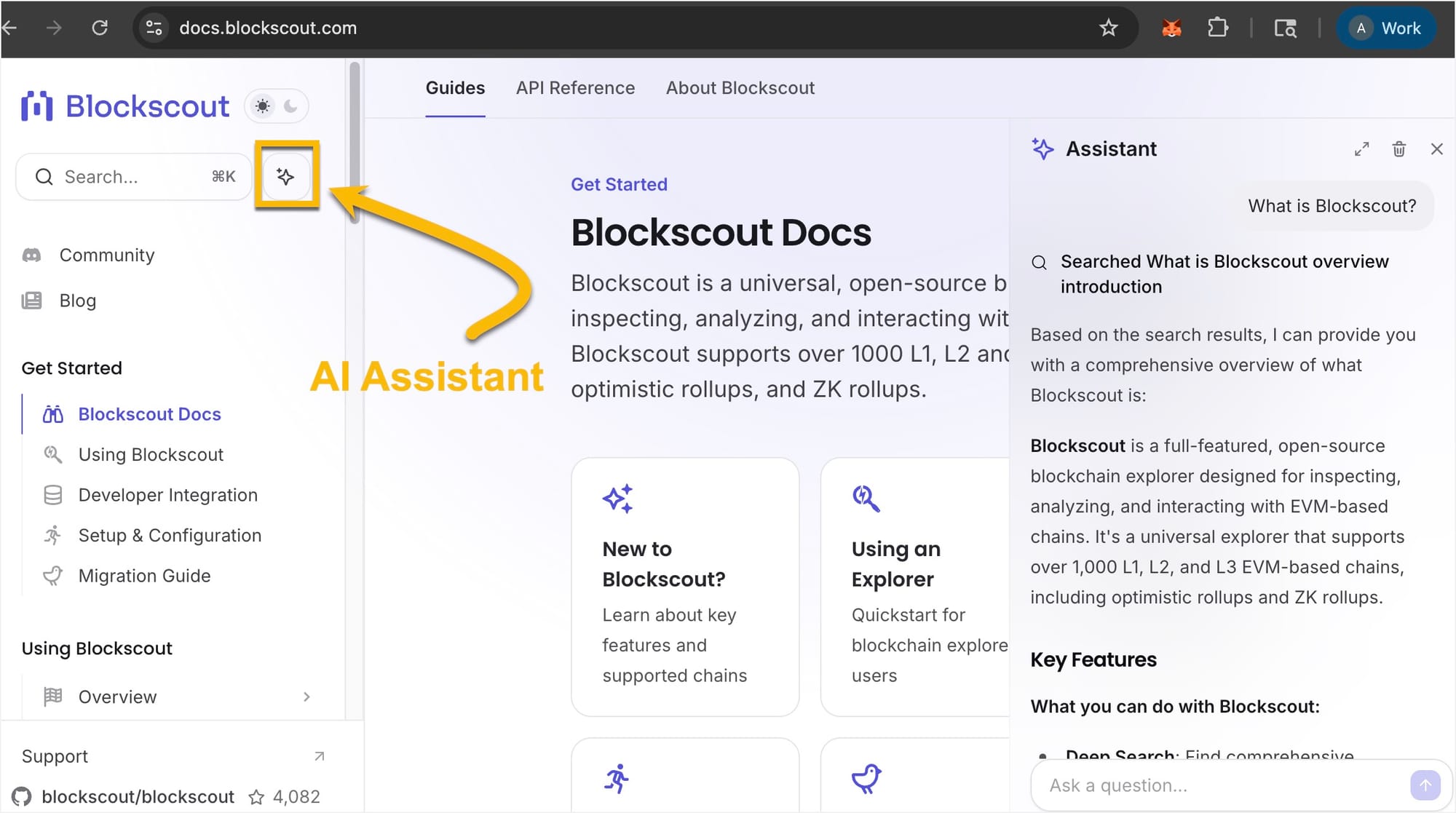Screen dimensions: 1456x813
Task: Select the Migration Guide icon
Action: [52, 575]
